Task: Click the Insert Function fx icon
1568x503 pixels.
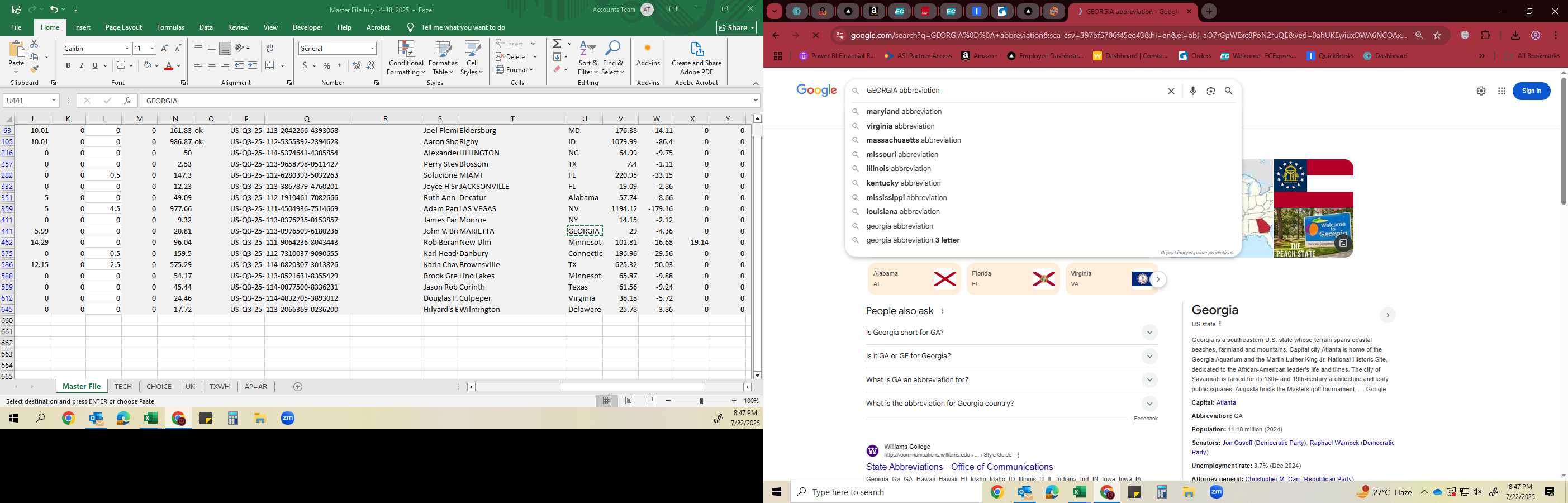Action: click(x=127, y=101)
